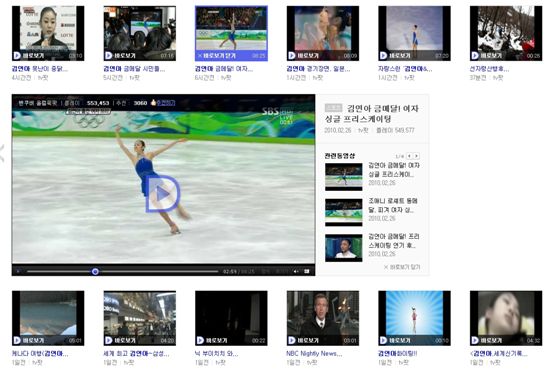This screenshot has height=372, width=550.
Task: Open the main video title beside the player
Action: (371, 114)
